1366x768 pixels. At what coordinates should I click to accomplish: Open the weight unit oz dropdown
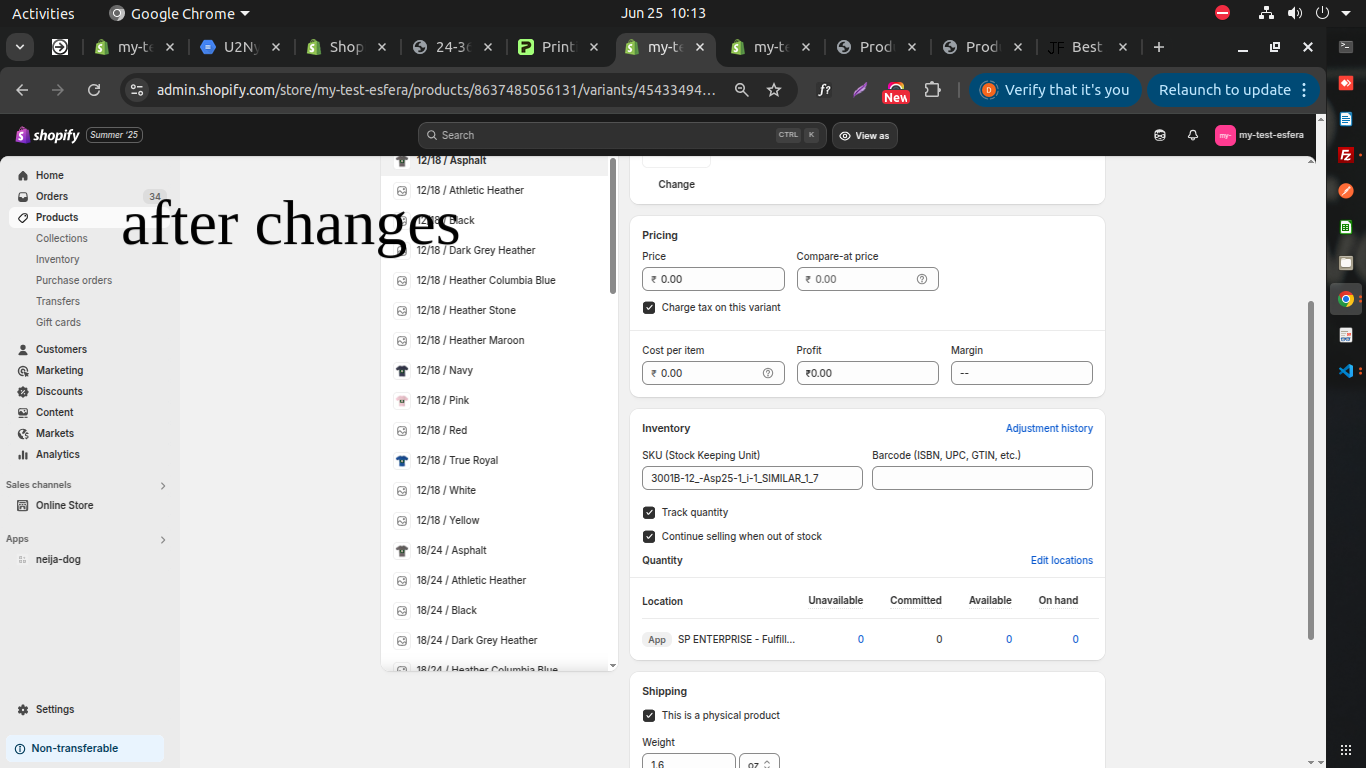coord(759,763)
